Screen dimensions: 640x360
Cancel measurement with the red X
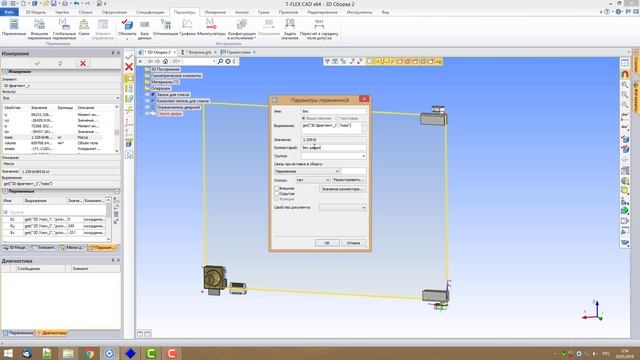click(x=83, y=63)
